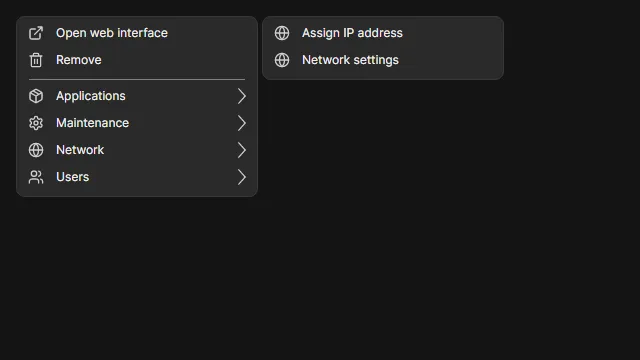Click the external-link icon beside Open web interface

(x=36, y=33)
